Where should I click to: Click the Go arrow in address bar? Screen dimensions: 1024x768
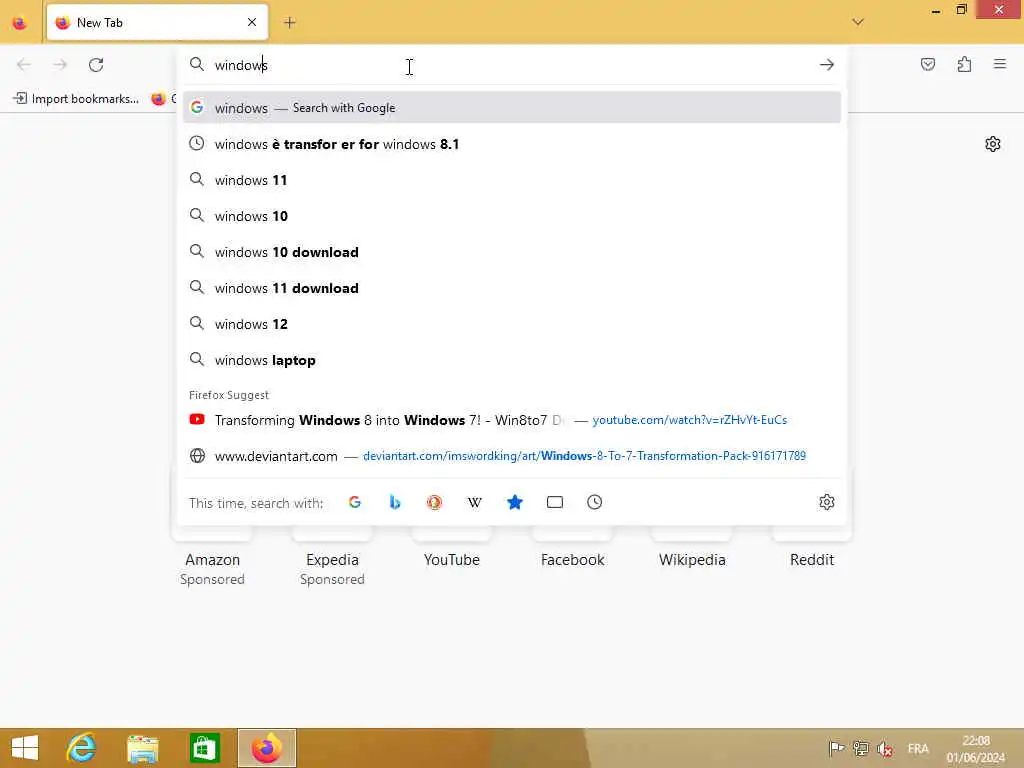coord(827,65)
